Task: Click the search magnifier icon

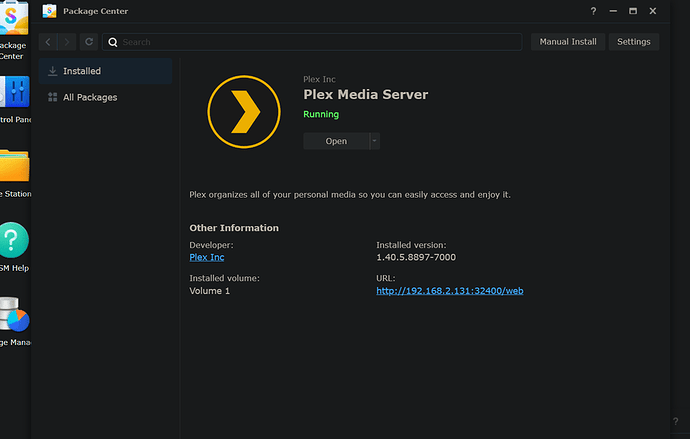Action: [113, 42]
